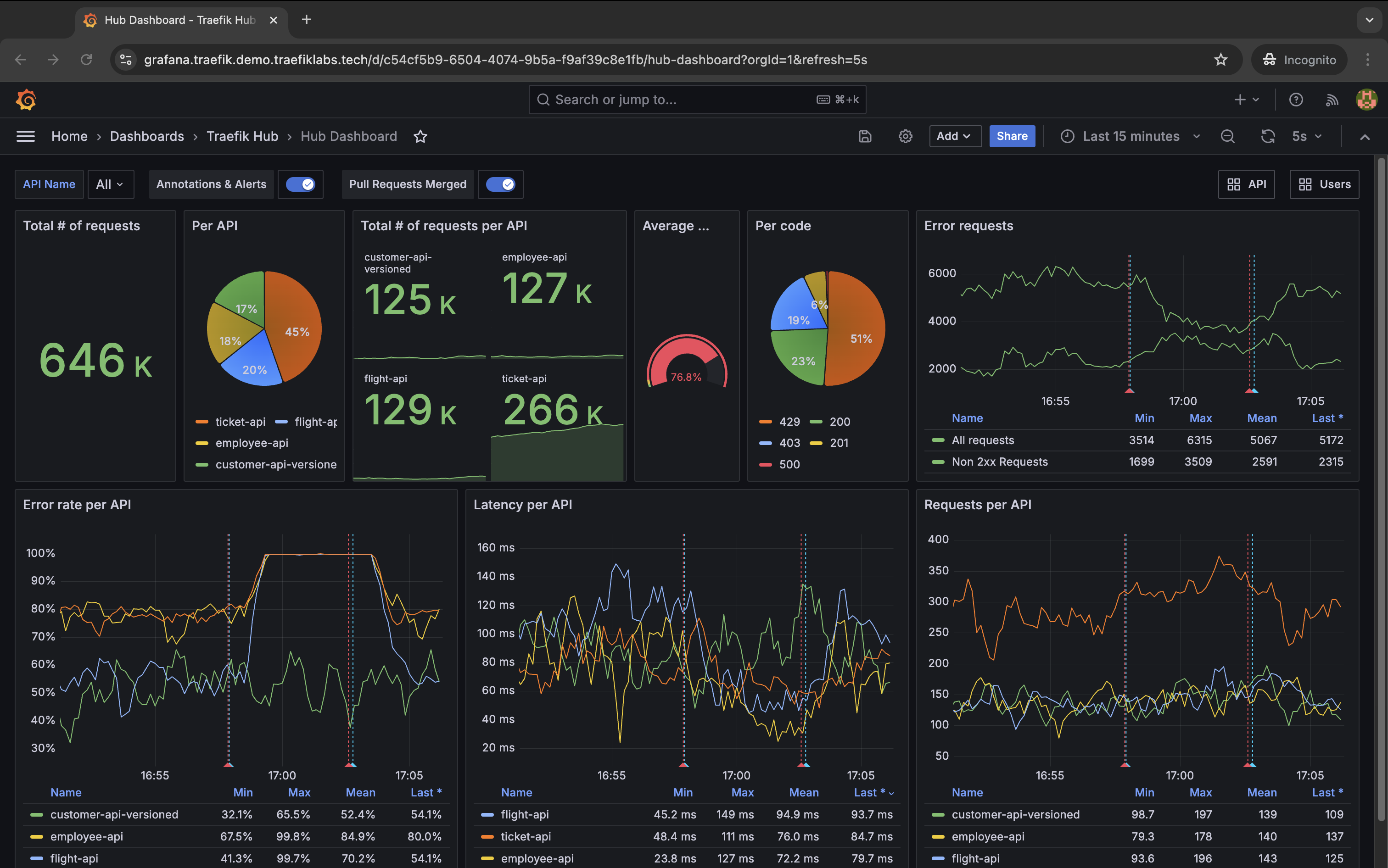Open the 5s refresh interval dropdown

coord(1306,136)
